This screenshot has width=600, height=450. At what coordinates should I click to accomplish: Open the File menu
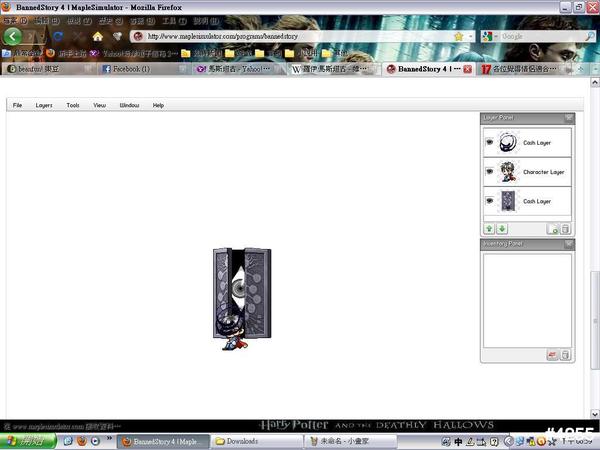tap(17, 105)
